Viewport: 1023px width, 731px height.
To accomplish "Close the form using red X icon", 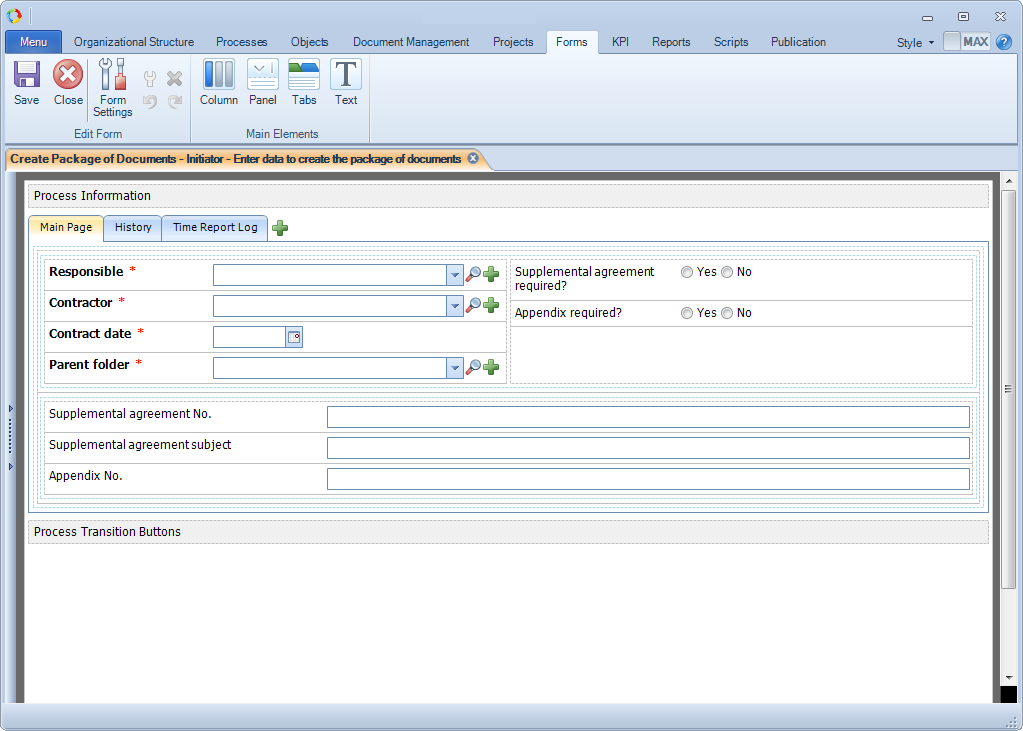I will [x=68, y=82].
